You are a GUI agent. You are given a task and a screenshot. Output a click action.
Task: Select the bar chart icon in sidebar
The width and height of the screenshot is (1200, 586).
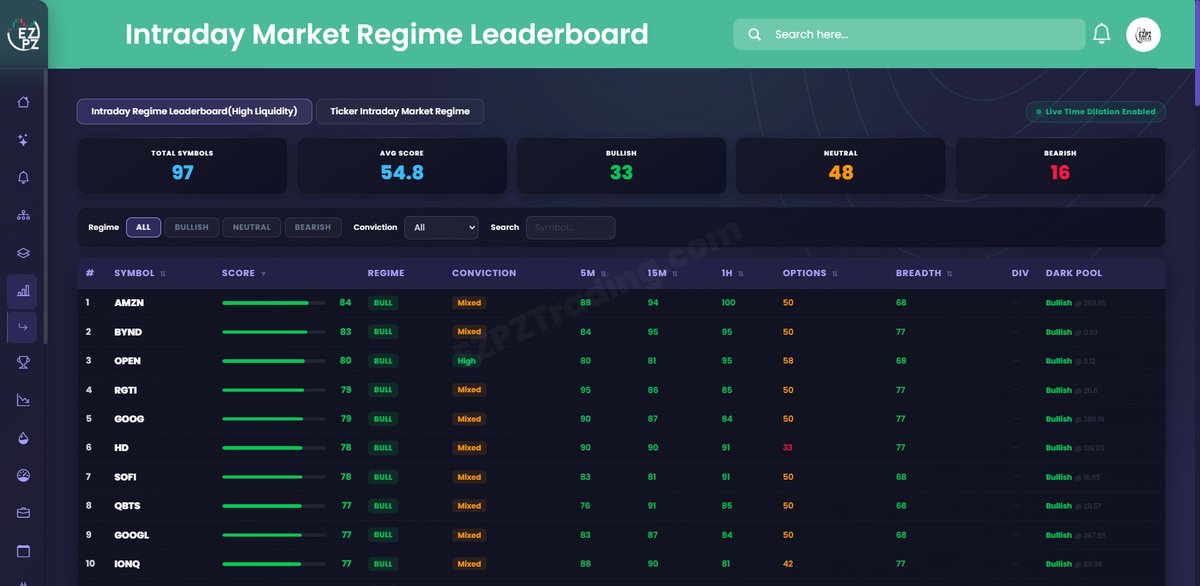click(23, 291)
